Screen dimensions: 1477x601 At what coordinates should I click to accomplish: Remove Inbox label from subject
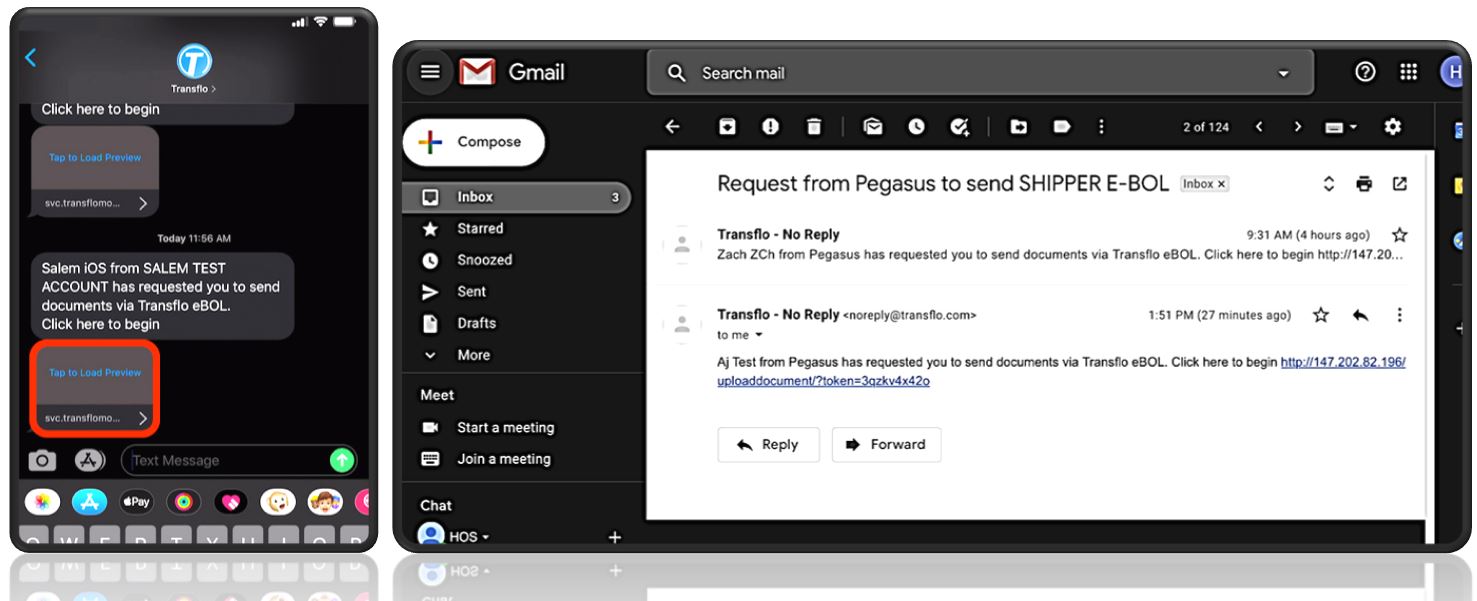(x=1222, y=184)
